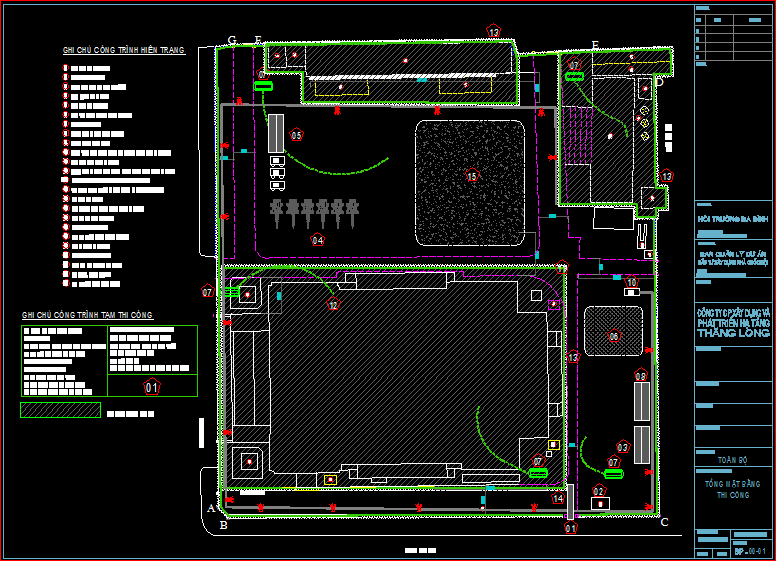Click the pentagon marker 10
Viewport: 776px width, 561px height.
pyautogui.click(x=631, y=282)
